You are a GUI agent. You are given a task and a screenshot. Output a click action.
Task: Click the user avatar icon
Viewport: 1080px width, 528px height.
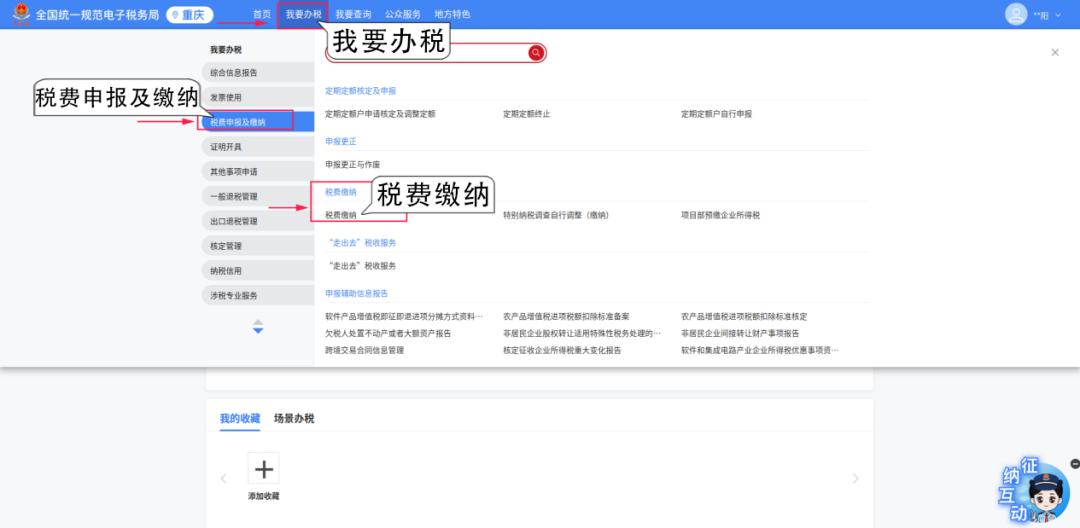point(1016,14)
